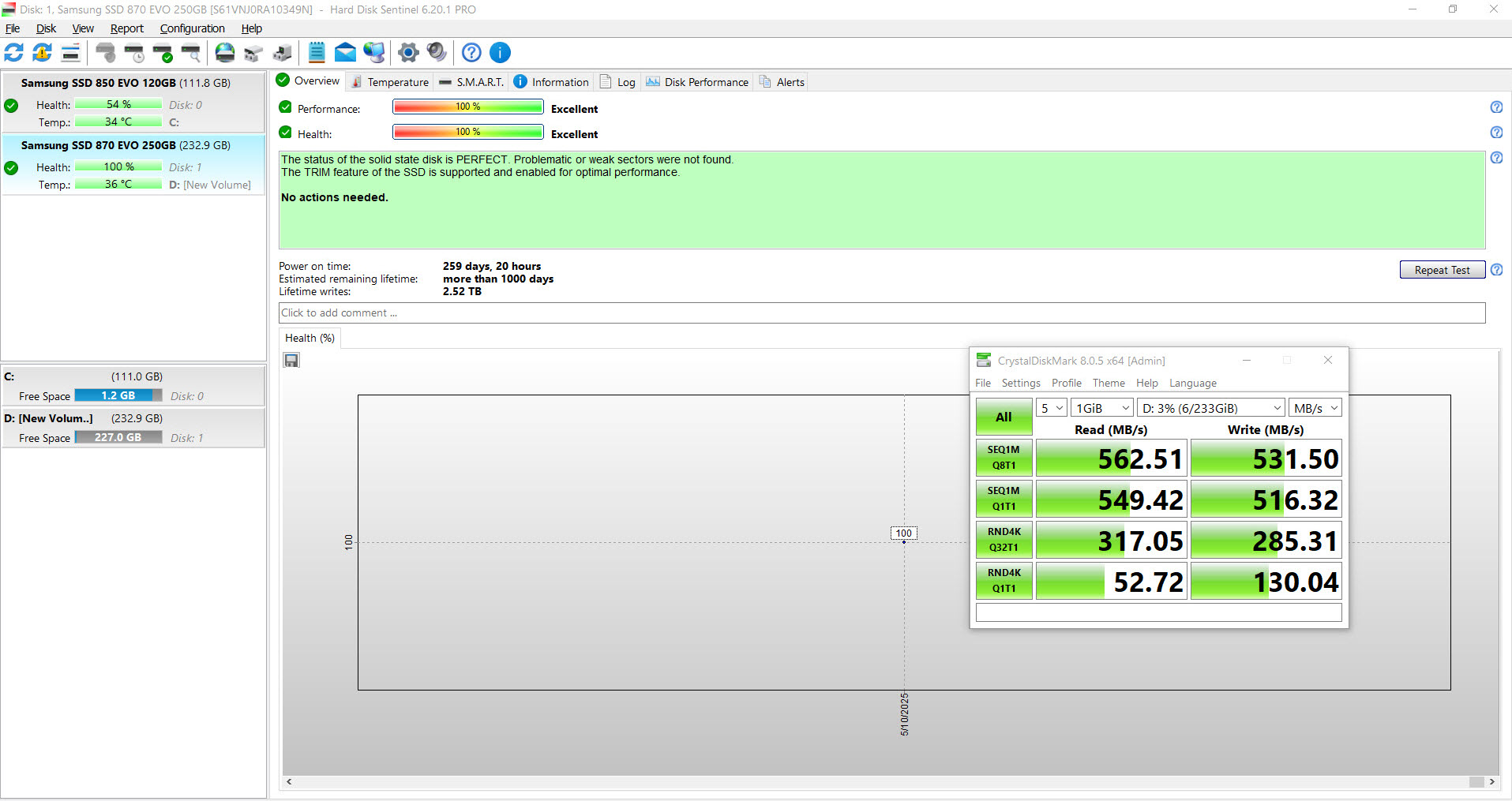Screen dimensions: 1512x801
Task: Click the save floppy icon above health graph
Action: 291,360
